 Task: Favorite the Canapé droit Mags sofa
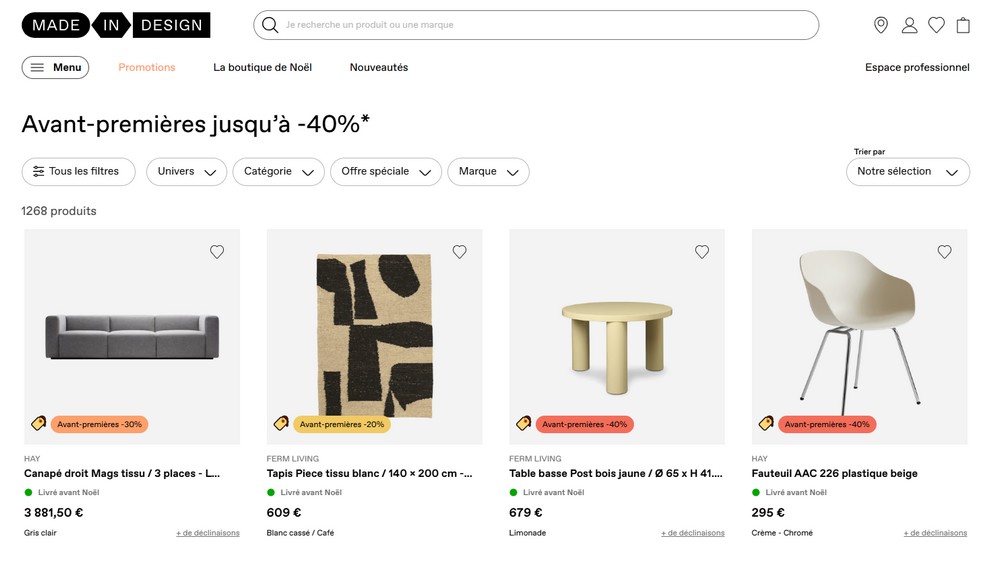click(x=217, y=252)
